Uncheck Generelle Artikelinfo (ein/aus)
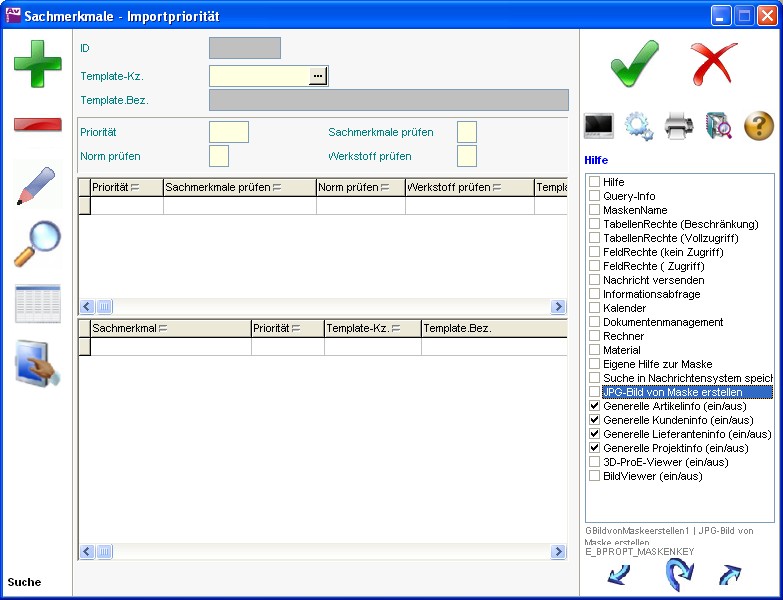Screen dimensions: 783x600 pyautogui.click(x=595, y=406)
